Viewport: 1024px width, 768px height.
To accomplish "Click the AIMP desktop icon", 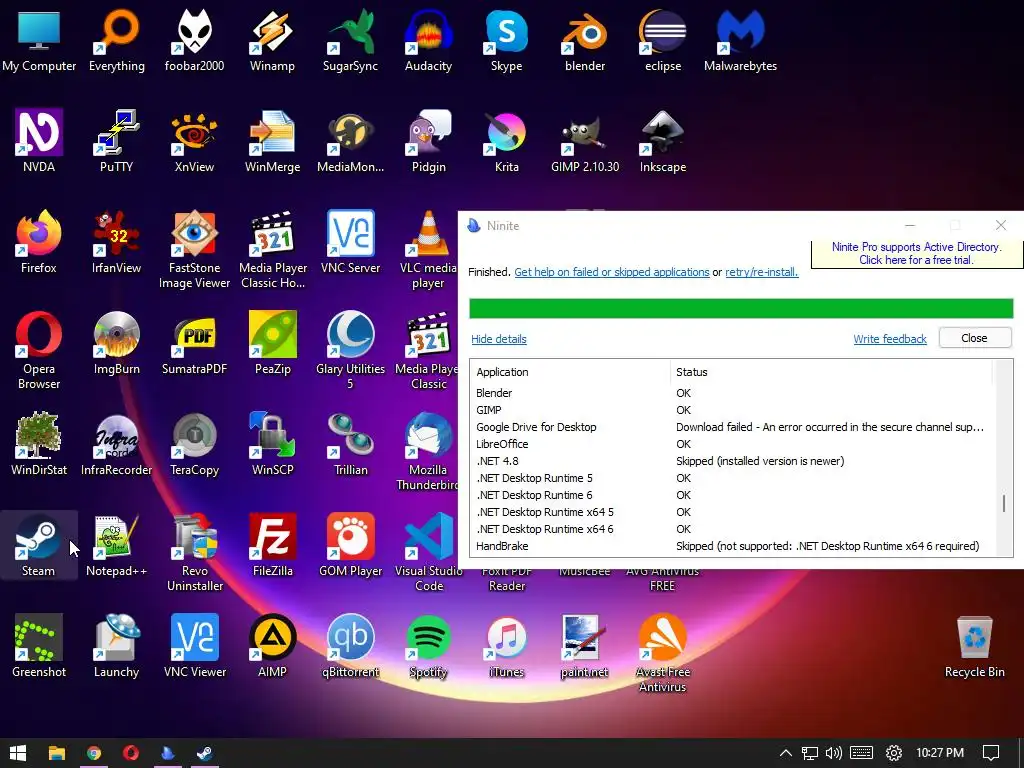I will [x=272, y=647].
